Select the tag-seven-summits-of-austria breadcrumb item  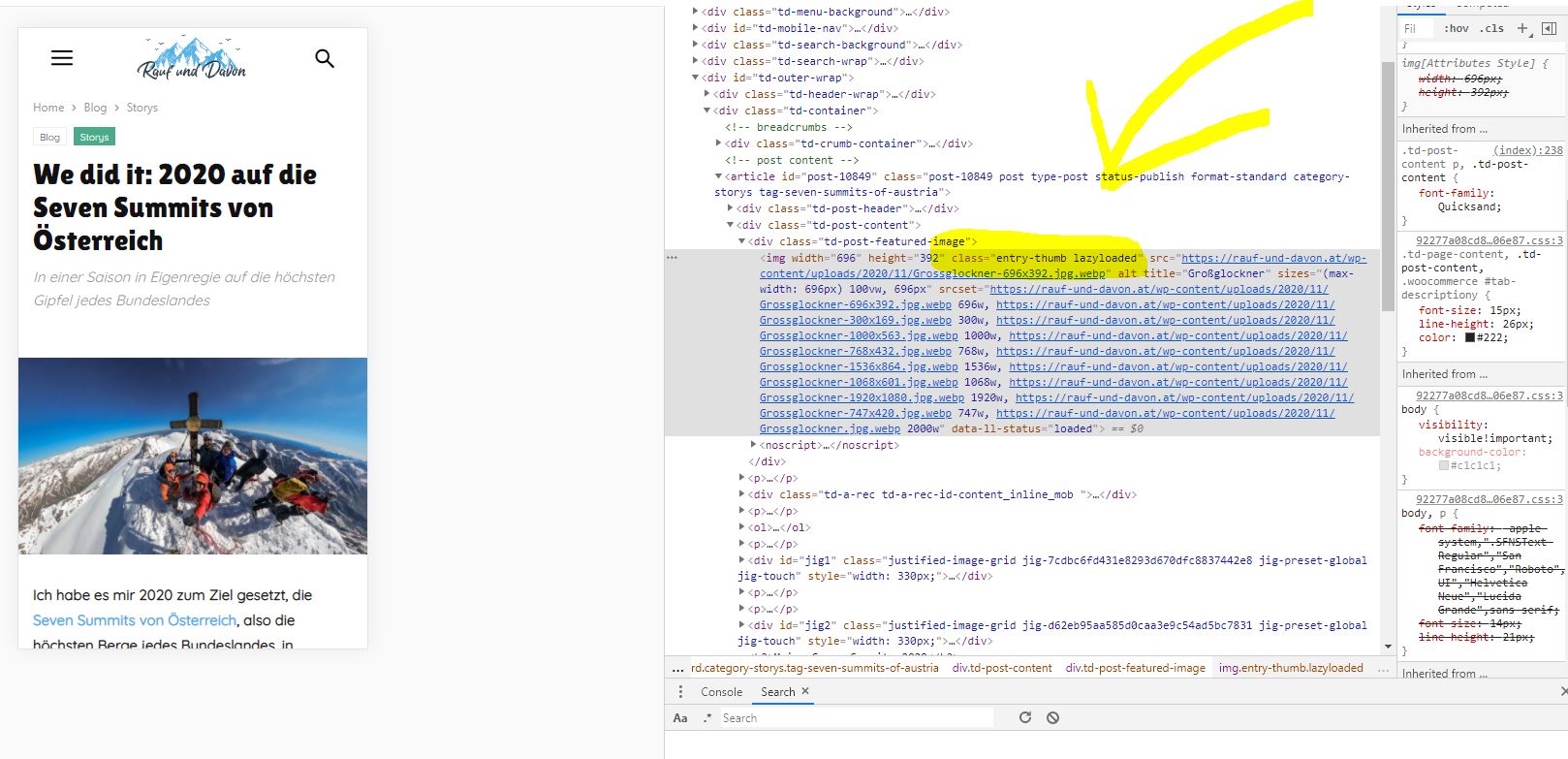click(815, 668)
